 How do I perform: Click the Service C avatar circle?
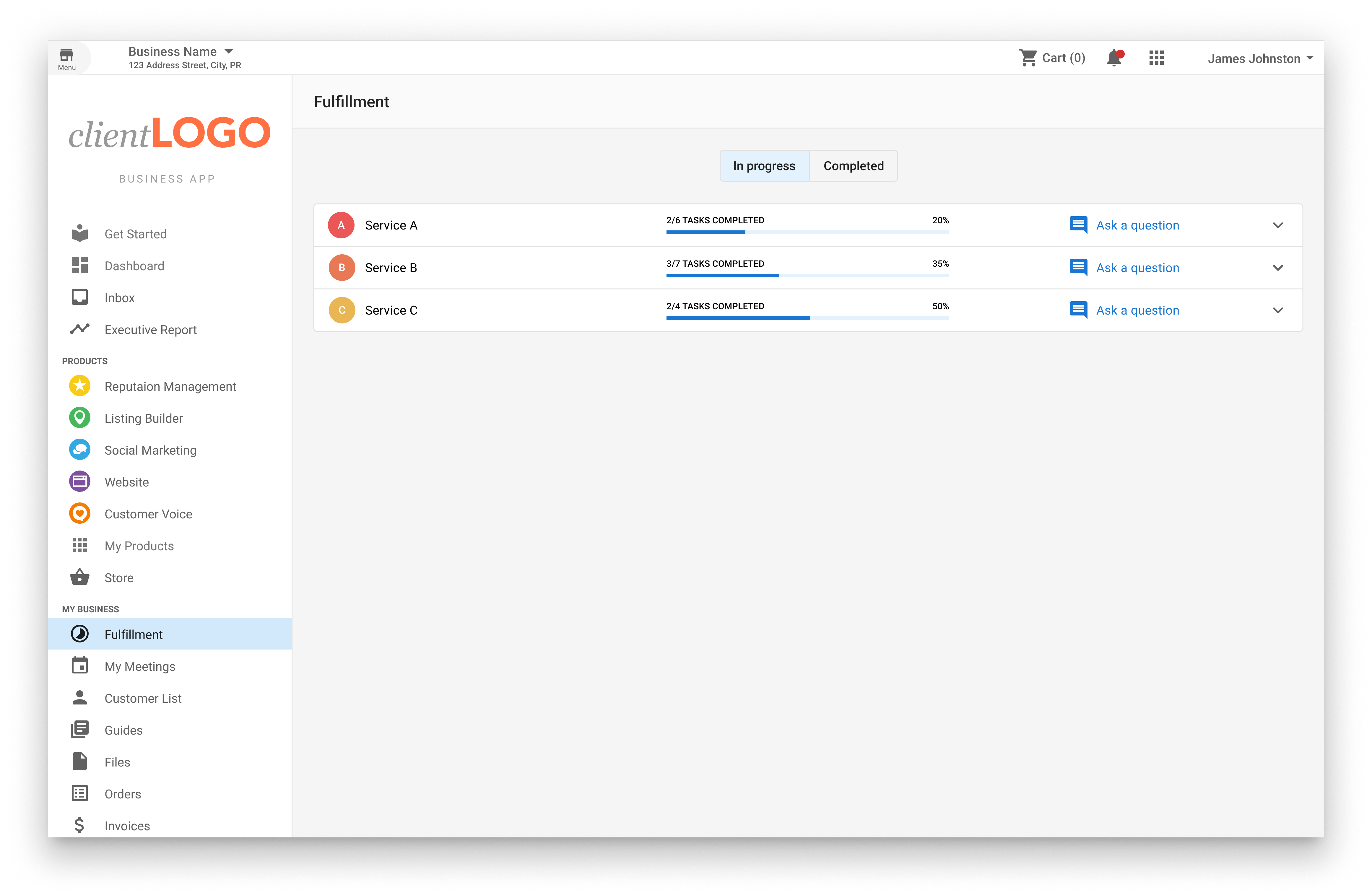point(341,310)
